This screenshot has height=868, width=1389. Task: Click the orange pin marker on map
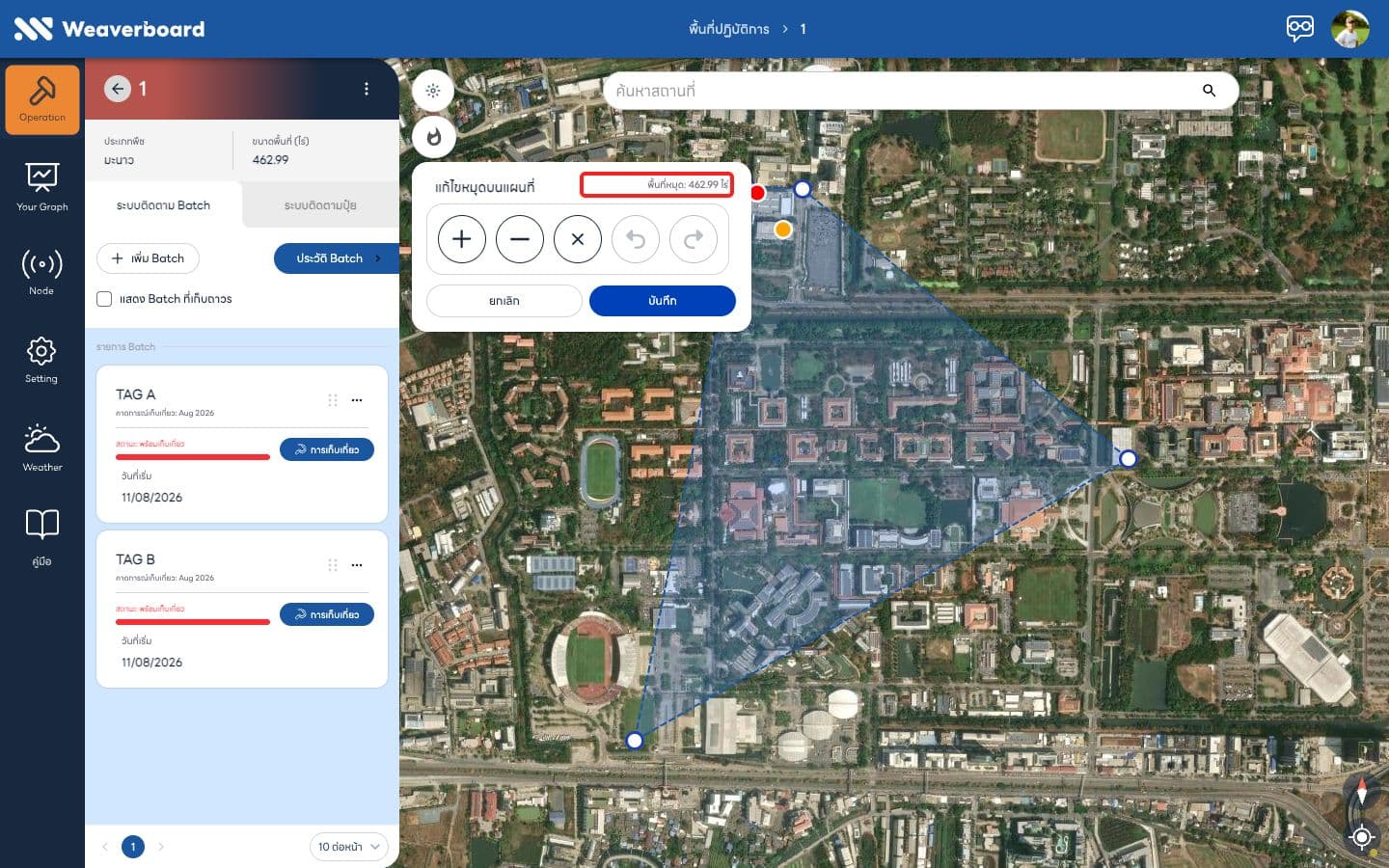pyautogui.click(x=783, y=230)
